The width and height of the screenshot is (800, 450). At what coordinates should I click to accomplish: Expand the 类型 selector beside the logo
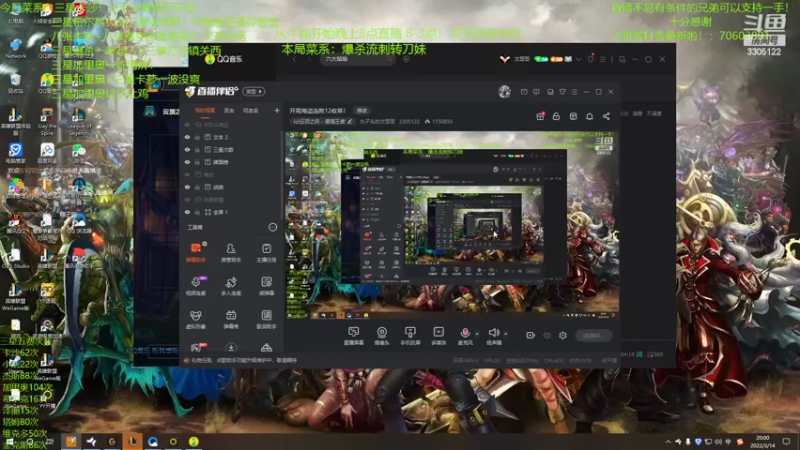(254, 91)
